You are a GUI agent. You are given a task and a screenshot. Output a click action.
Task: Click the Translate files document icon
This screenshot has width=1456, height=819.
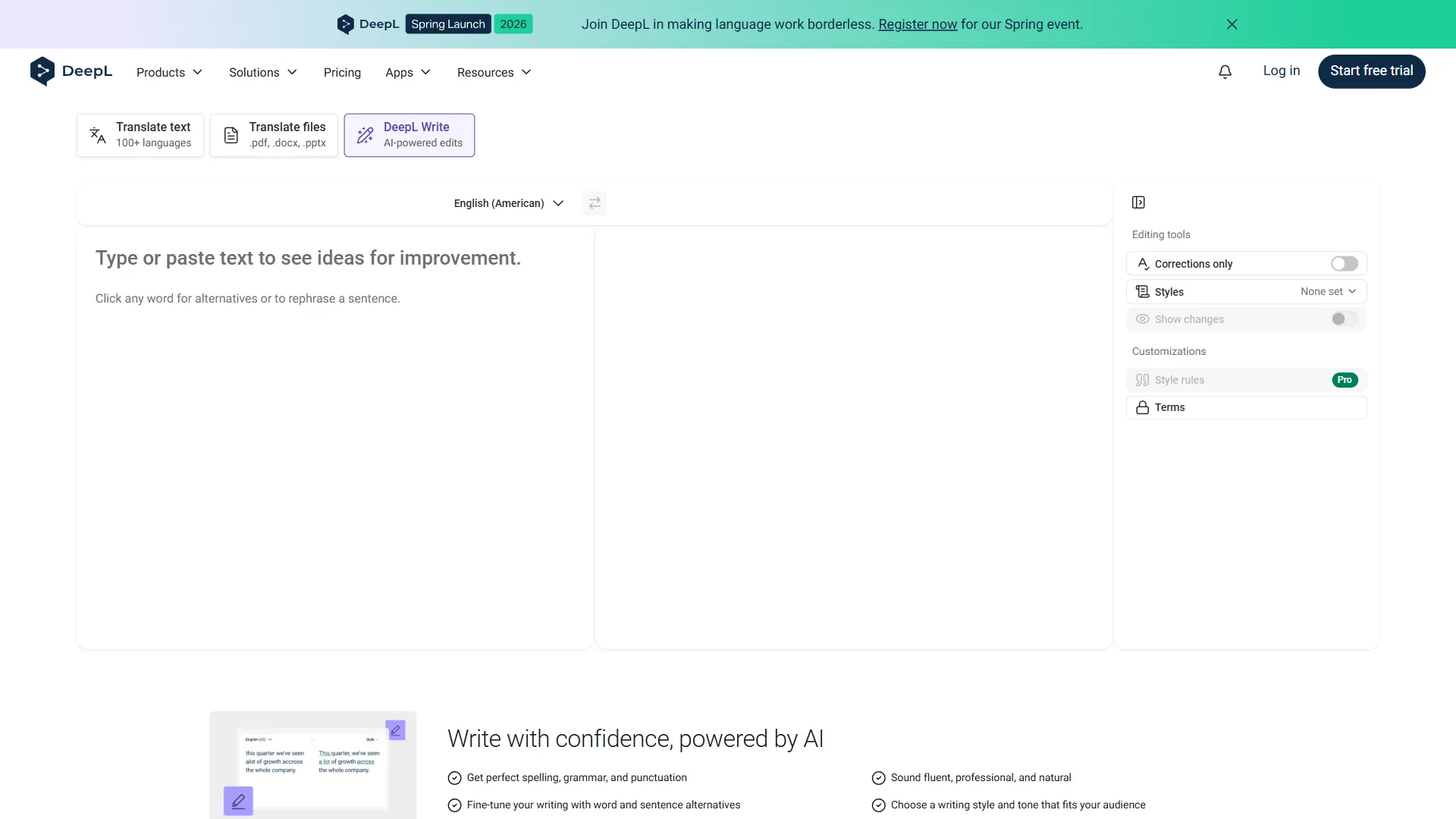(x=231, y=135)
